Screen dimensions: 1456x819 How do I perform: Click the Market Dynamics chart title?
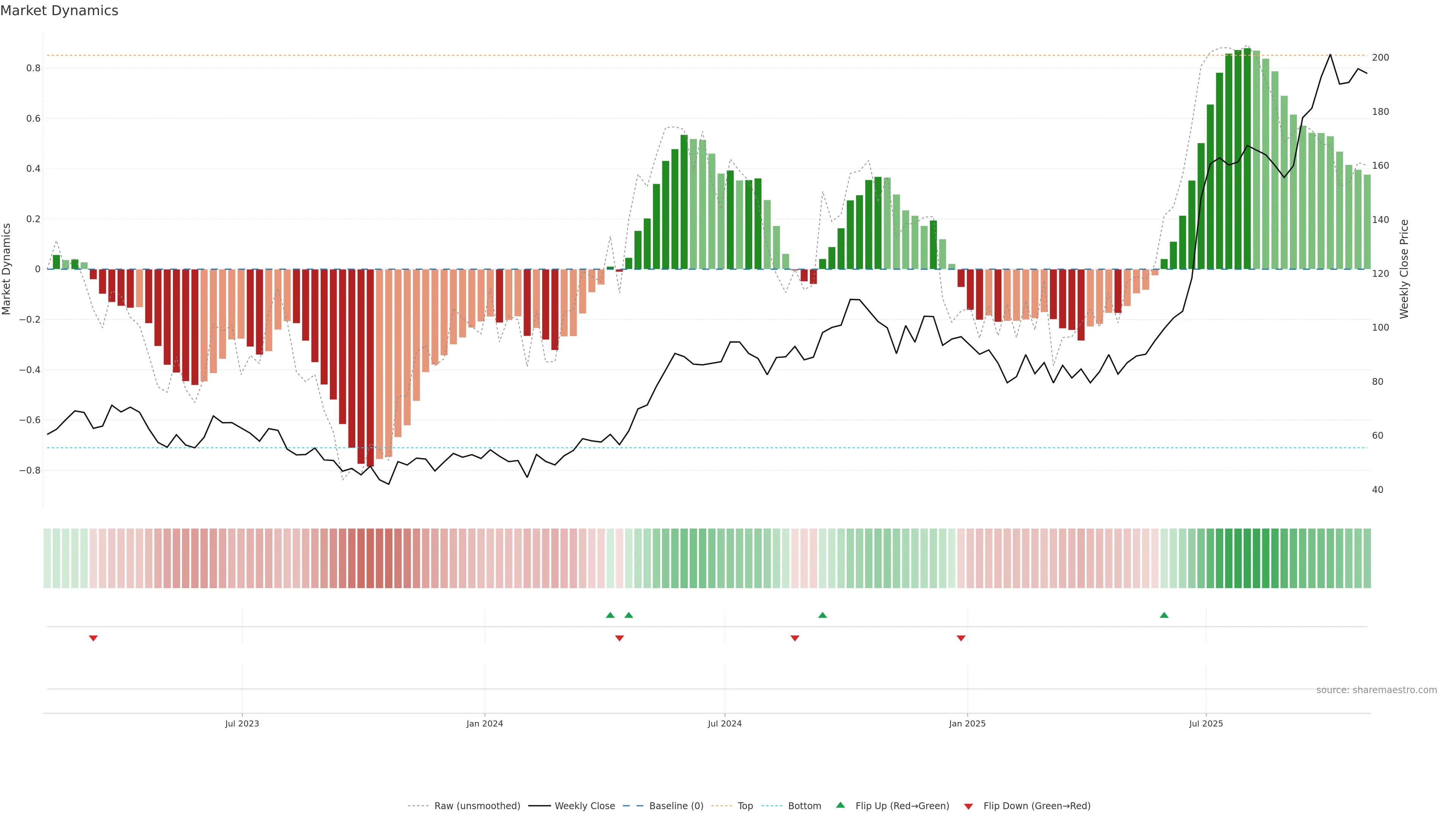point(60,11)
